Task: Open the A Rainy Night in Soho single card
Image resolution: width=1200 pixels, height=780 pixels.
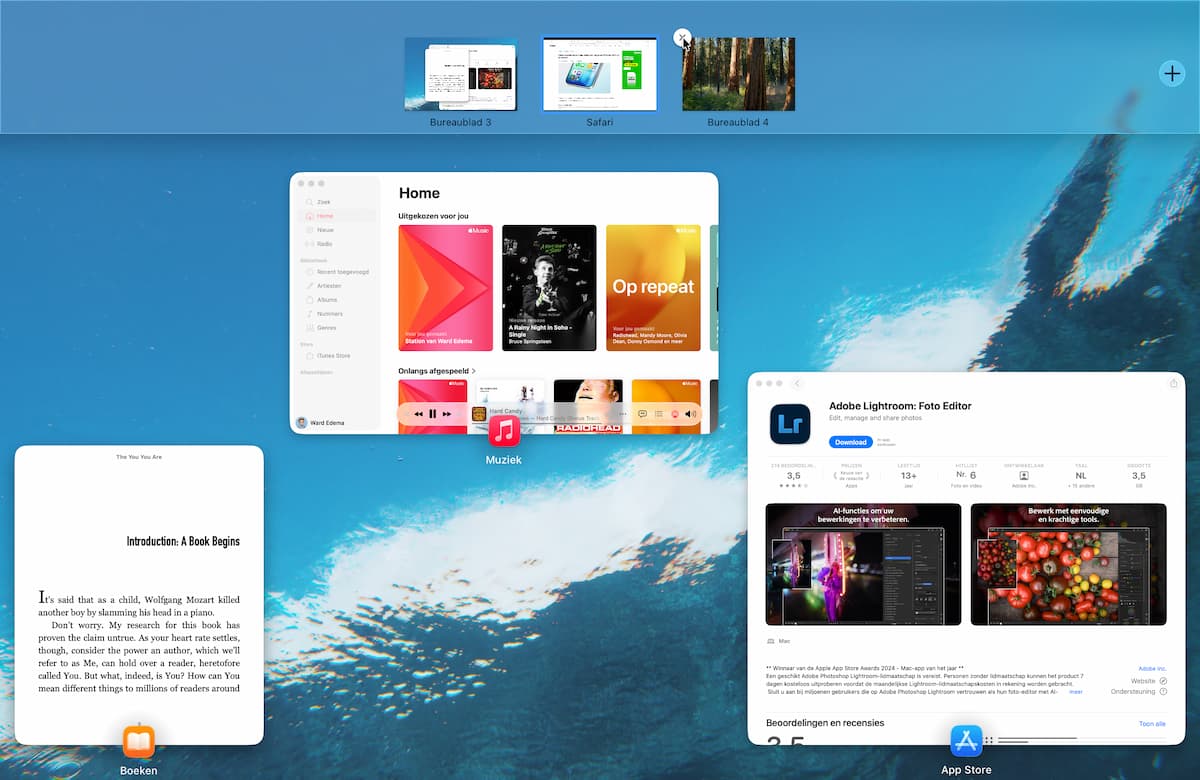Action: click(x=549, y=288)
